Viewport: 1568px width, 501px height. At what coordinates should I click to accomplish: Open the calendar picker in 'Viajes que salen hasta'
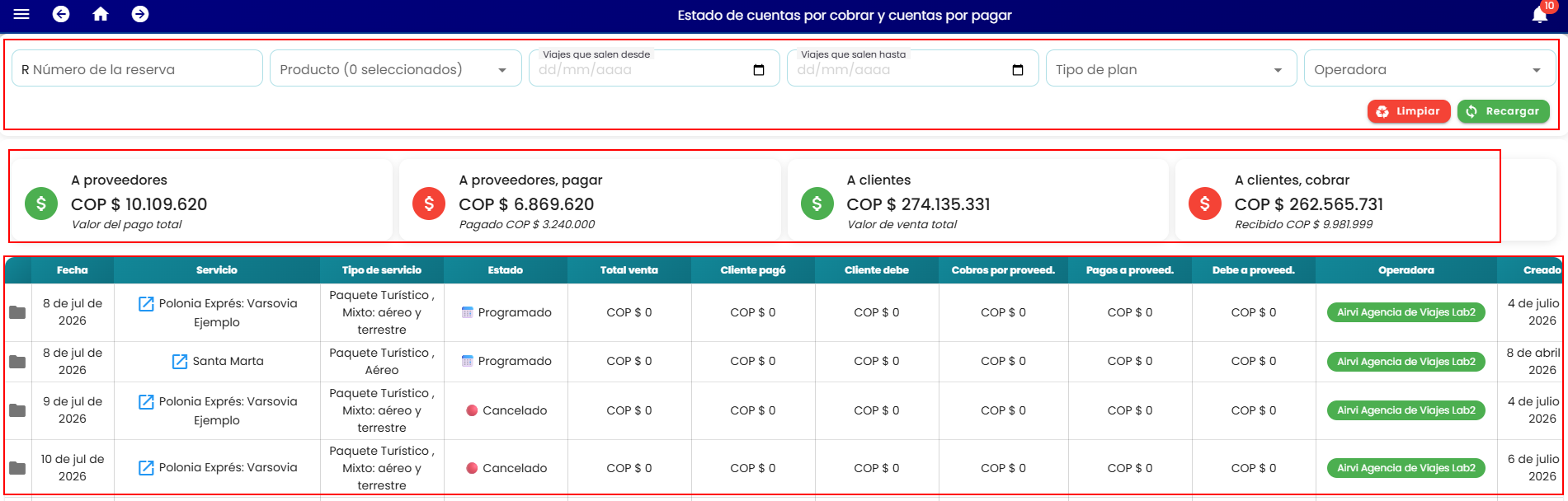coord(1018,70)
